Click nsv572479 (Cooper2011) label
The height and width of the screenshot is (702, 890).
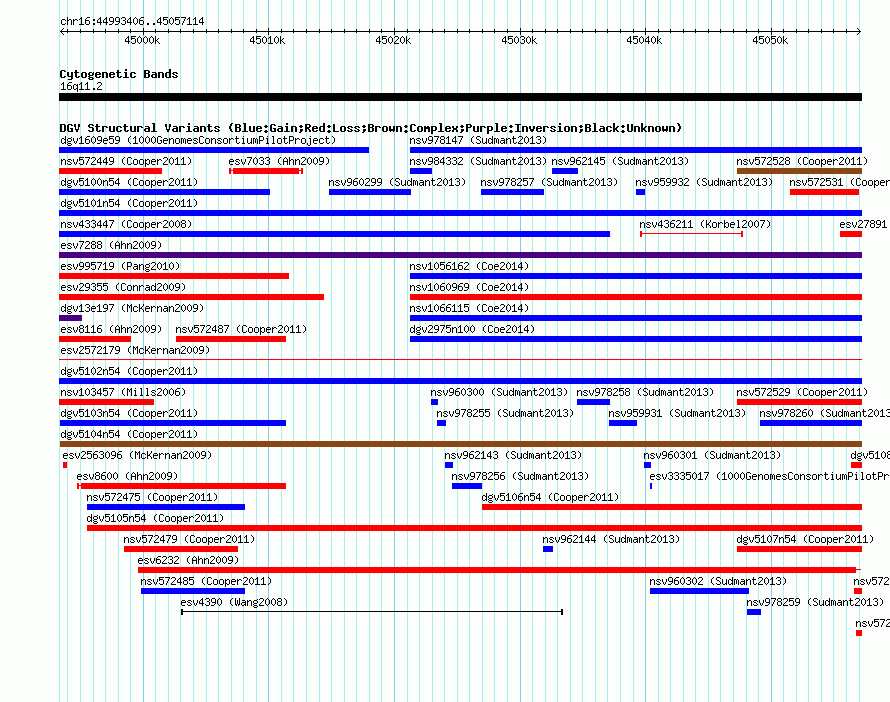[189, 539]
